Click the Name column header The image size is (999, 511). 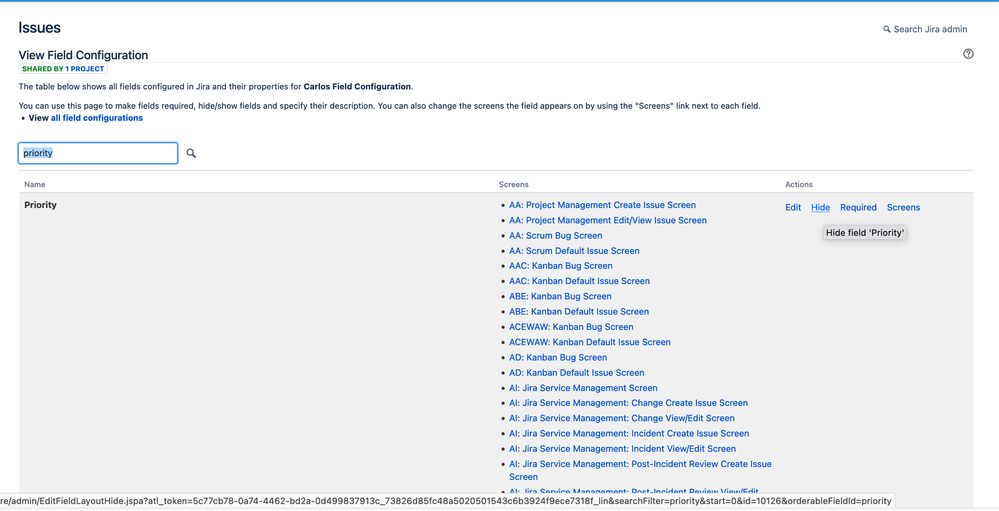(35, 185)
